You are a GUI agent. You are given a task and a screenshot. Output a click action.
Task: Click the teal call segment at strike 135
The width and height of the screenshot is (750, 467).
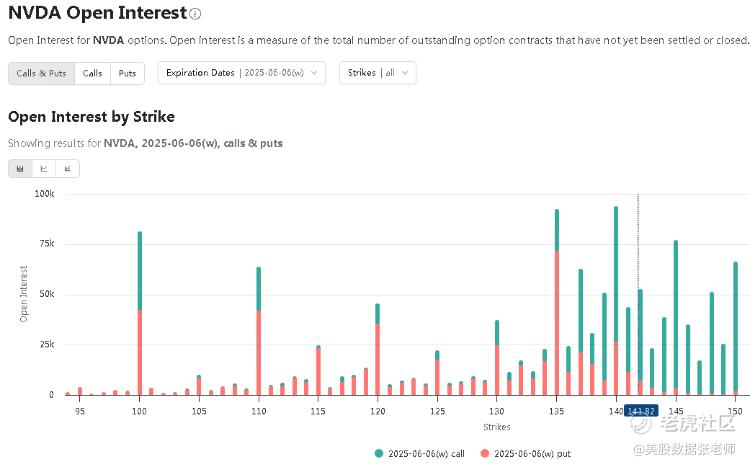557,230
